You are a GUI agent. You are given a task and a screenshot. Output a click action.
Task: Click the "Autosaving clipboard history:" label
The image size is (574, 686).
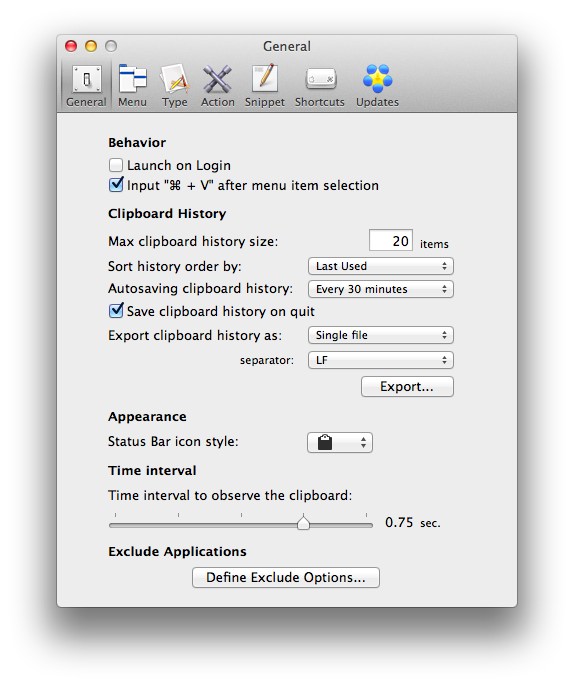[200, 288]
